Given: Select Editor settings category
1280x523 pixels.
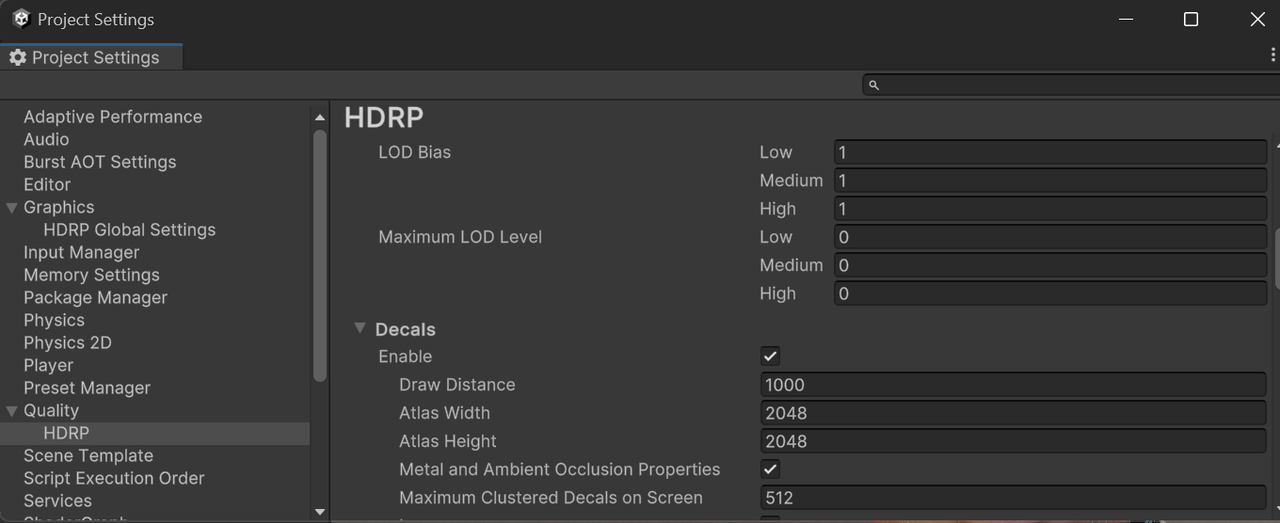Looking at the screenshot, I should [x=47, y=185].
